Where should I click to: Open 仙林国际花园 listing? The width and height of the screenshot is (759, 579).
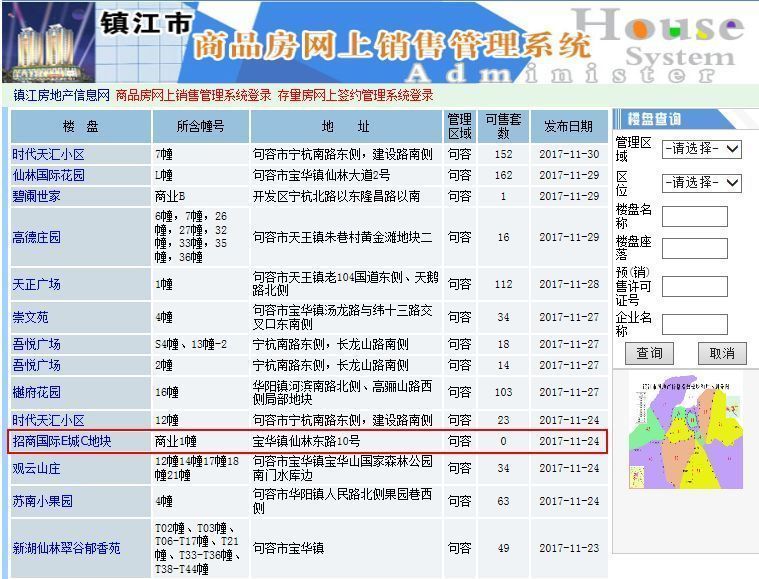click(x=48, y=175)
